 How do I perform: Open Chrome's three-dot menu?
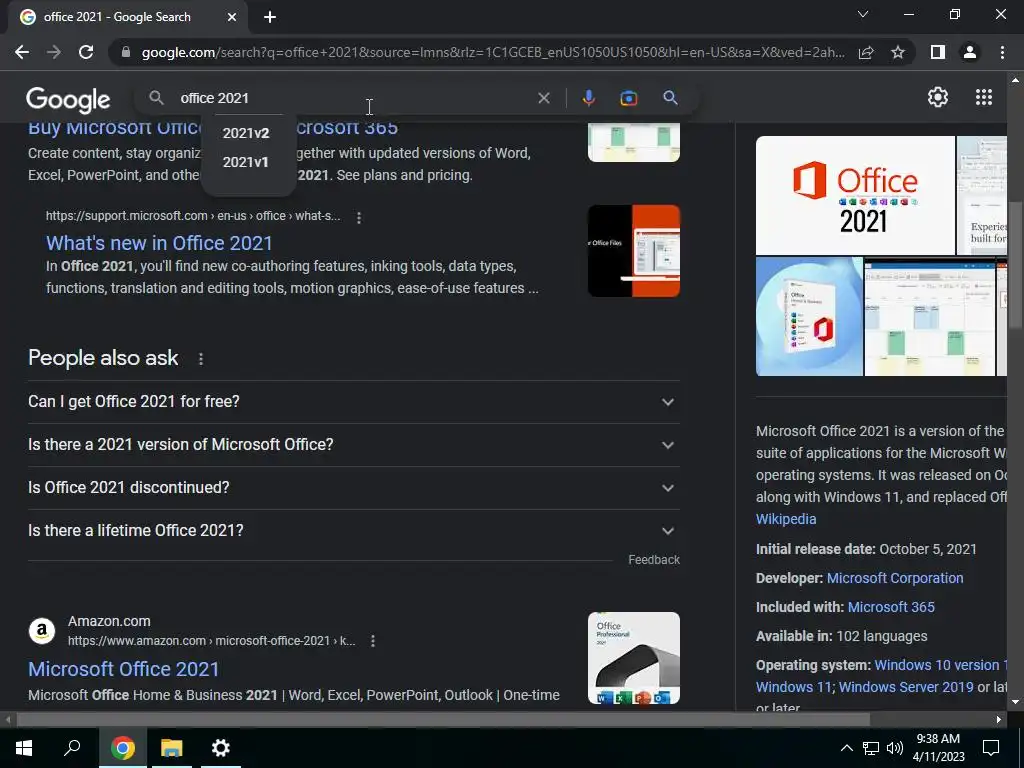coord(1002,52)
